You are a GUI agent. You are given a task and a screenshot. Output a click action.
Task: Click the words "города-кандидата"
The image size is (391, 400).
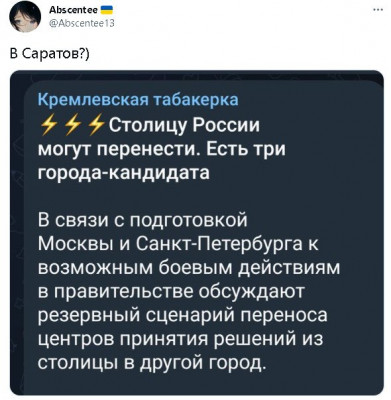click(124, 173)
